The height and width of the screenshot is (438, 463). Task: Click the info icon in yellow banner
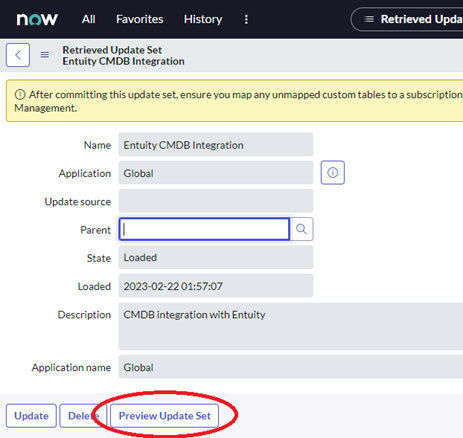pos(20,95)
